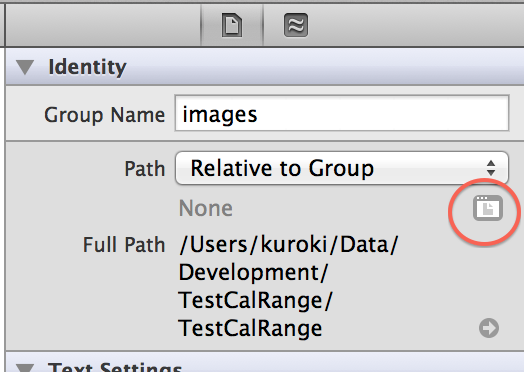Select the Identity section heading
Image resolution: width=524 pixels, height=372 pixels.
(x=87, y=67)
